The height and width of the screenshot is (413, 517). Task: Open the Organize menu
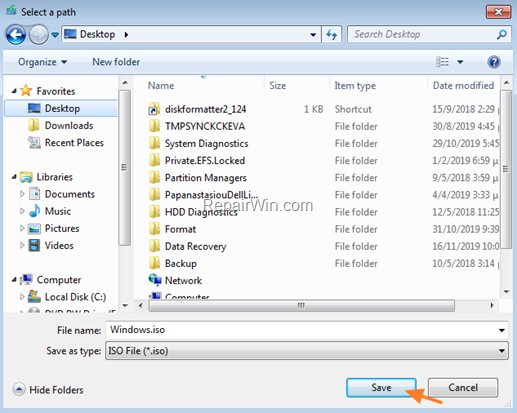click(x=42, y=62)
